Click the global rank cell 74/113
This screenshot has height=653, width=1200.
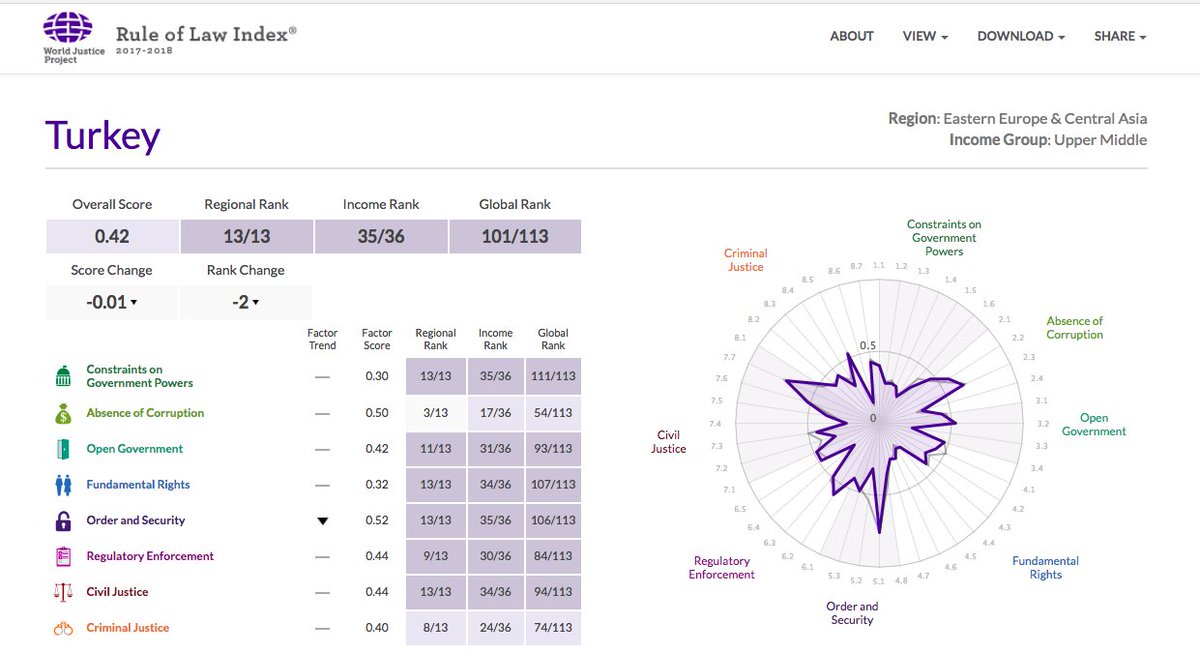coord(553,628)
